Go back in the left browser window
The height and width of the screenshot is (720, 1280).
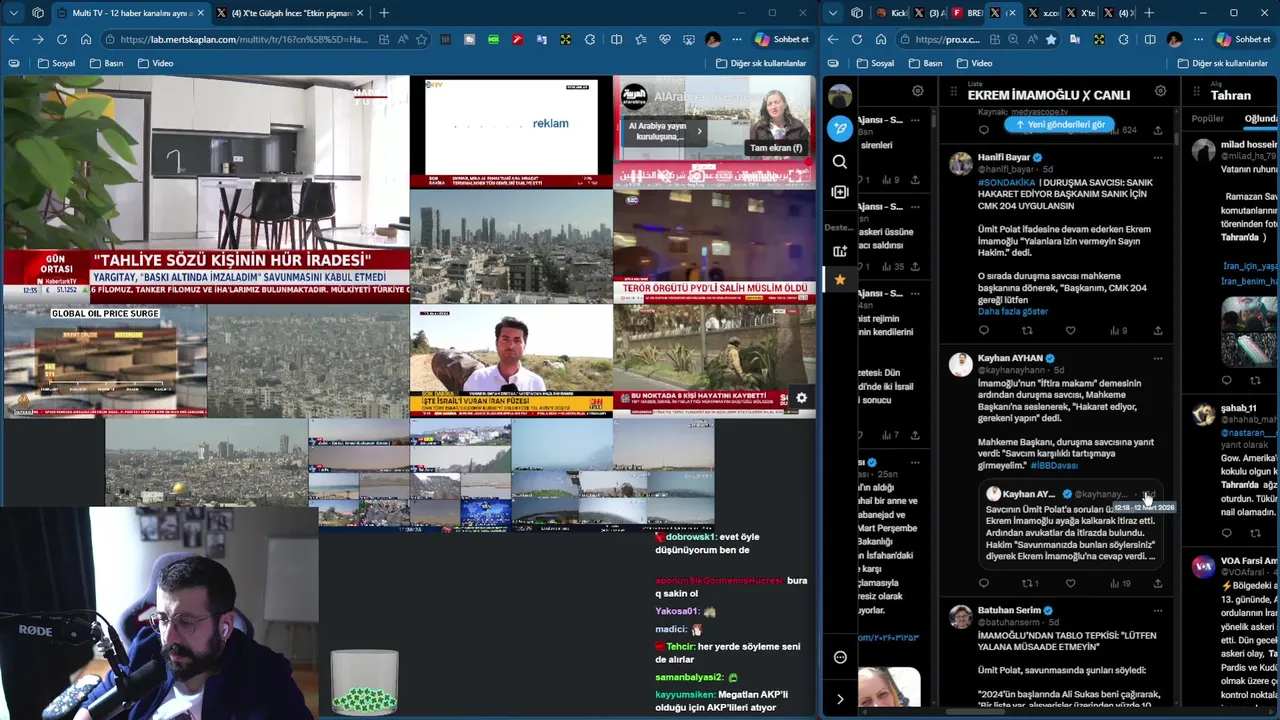(14, 39)
